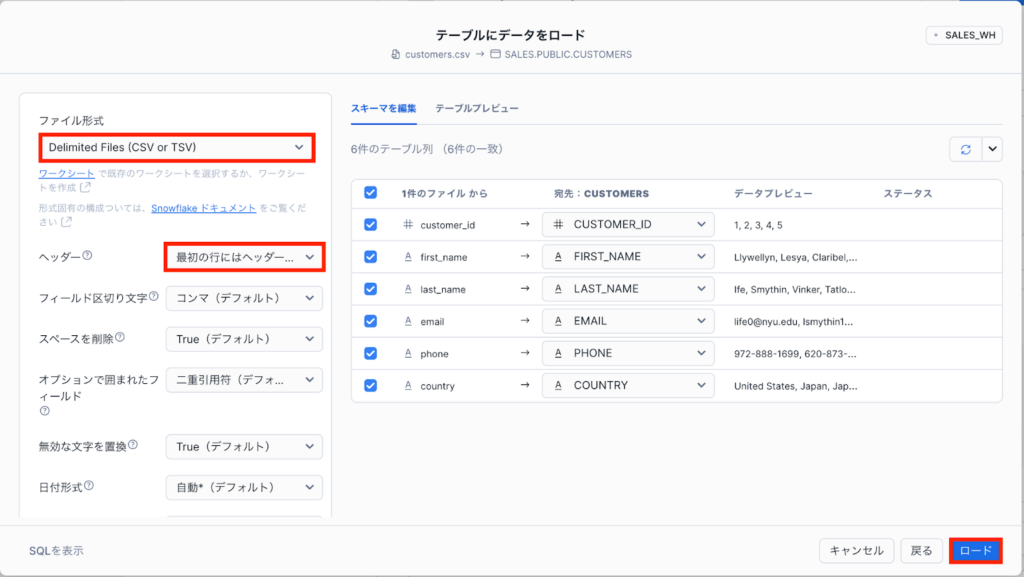Toggle the select-all checkbox in table header
The width and height of the screenshot is (1024, 577).
371,193
